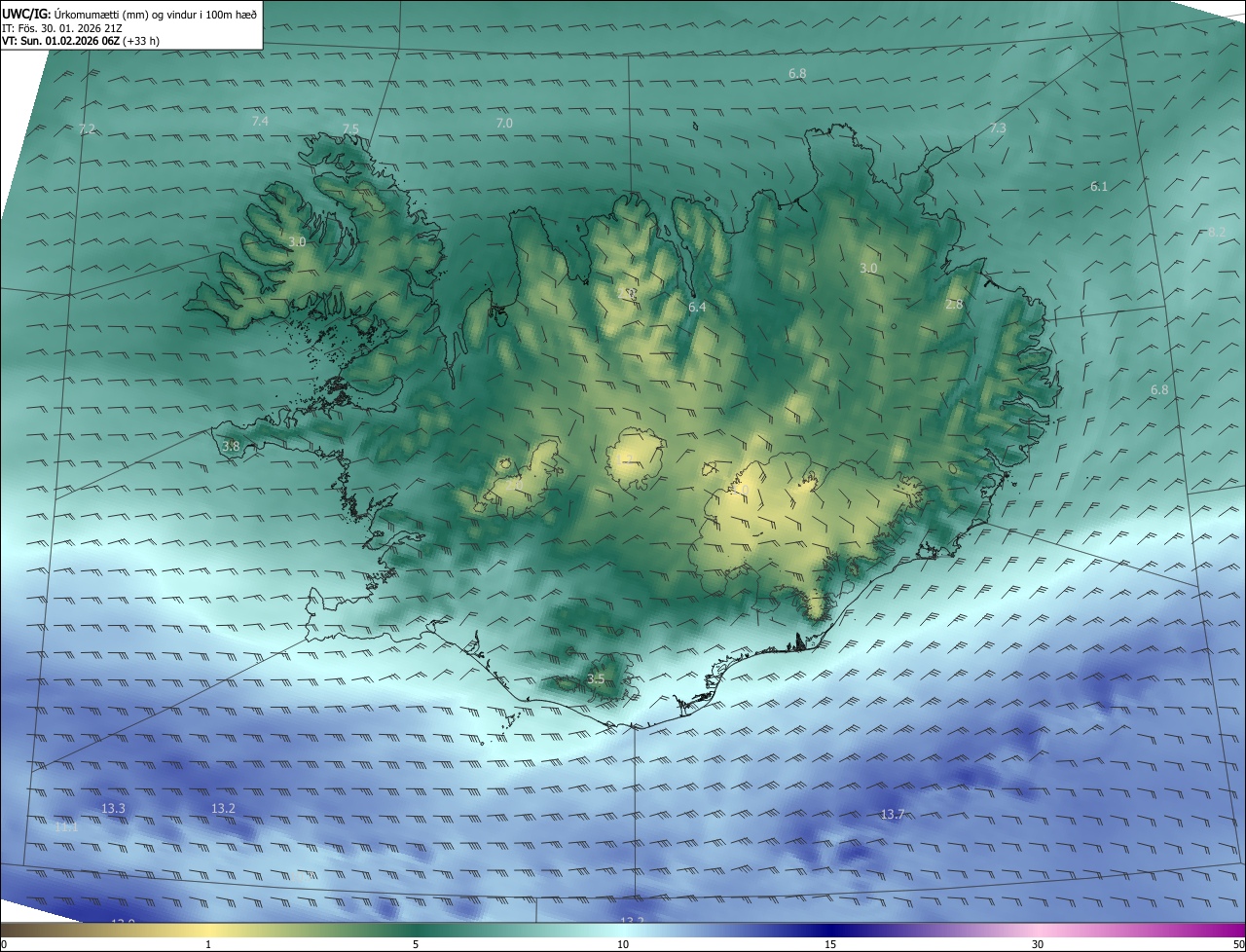Click the initial time line 'IT: Fös. 30. 01. 2026 21Z'
This screenshot has height=952, width=1246.
[63, 27]
